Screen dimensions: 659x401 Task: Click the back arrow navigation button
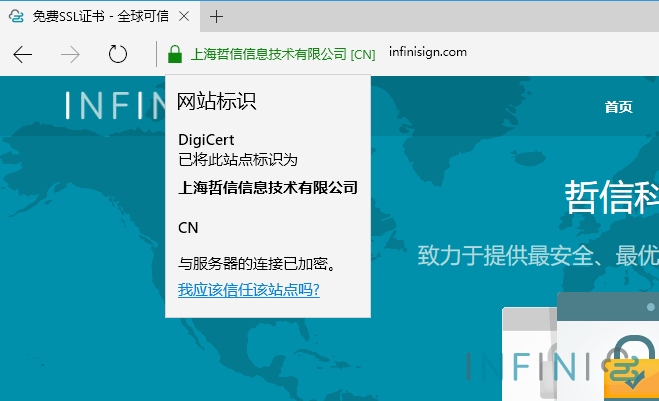coord(23,54)
